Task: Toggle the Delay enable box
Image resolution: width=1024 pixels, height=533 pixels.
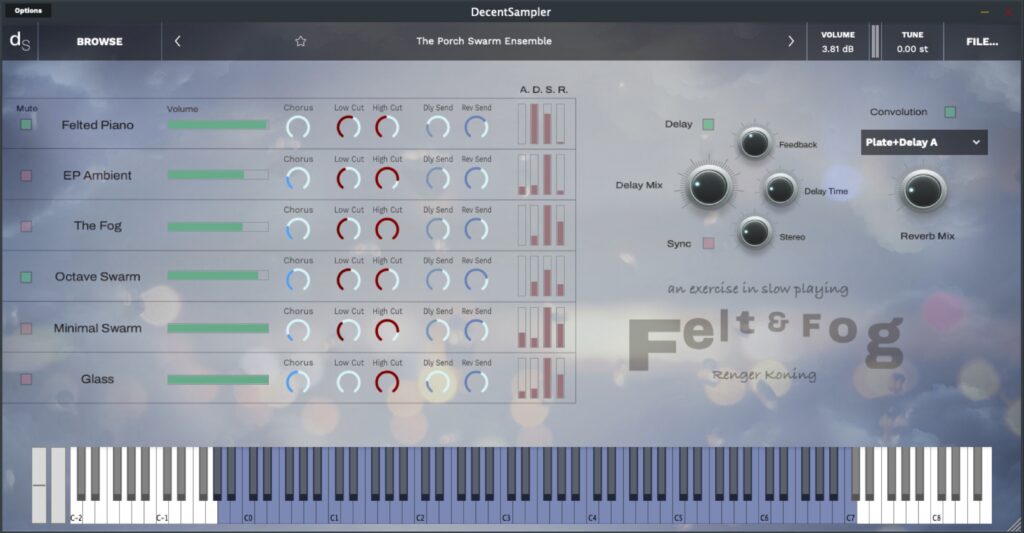Action: [708, 124]
